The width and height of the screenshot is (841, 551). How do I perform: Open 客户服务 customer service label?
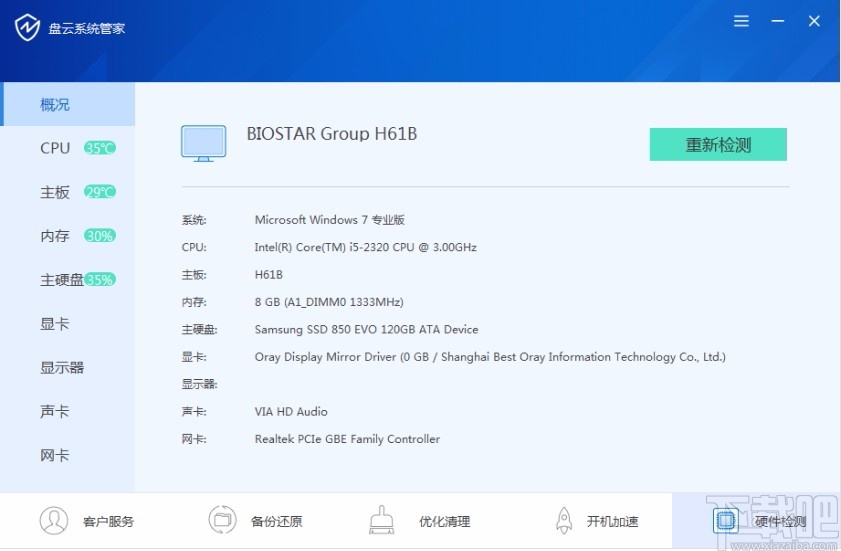coord(108,521)
